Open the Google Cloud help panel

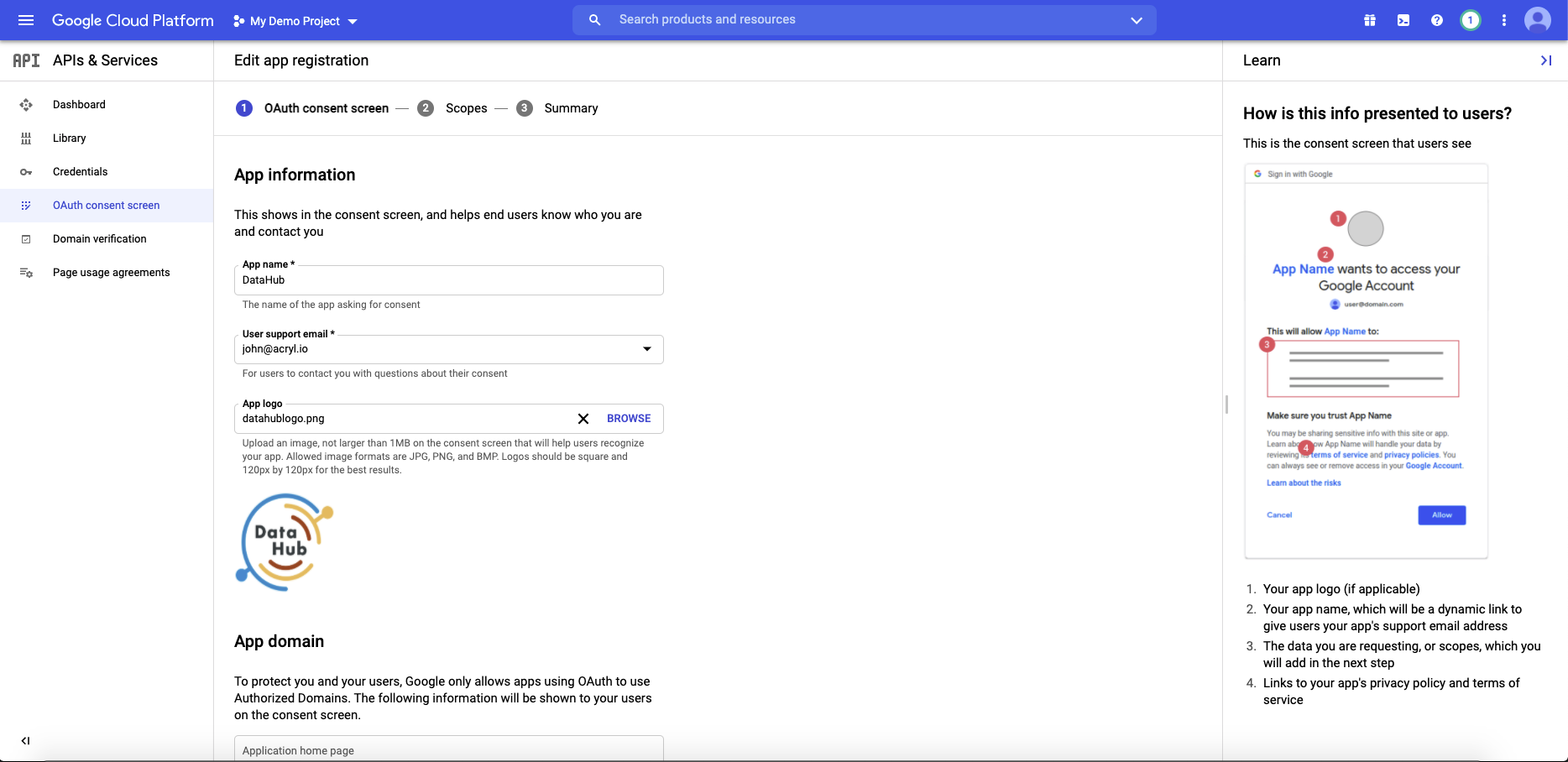(x=1437, y=19)
